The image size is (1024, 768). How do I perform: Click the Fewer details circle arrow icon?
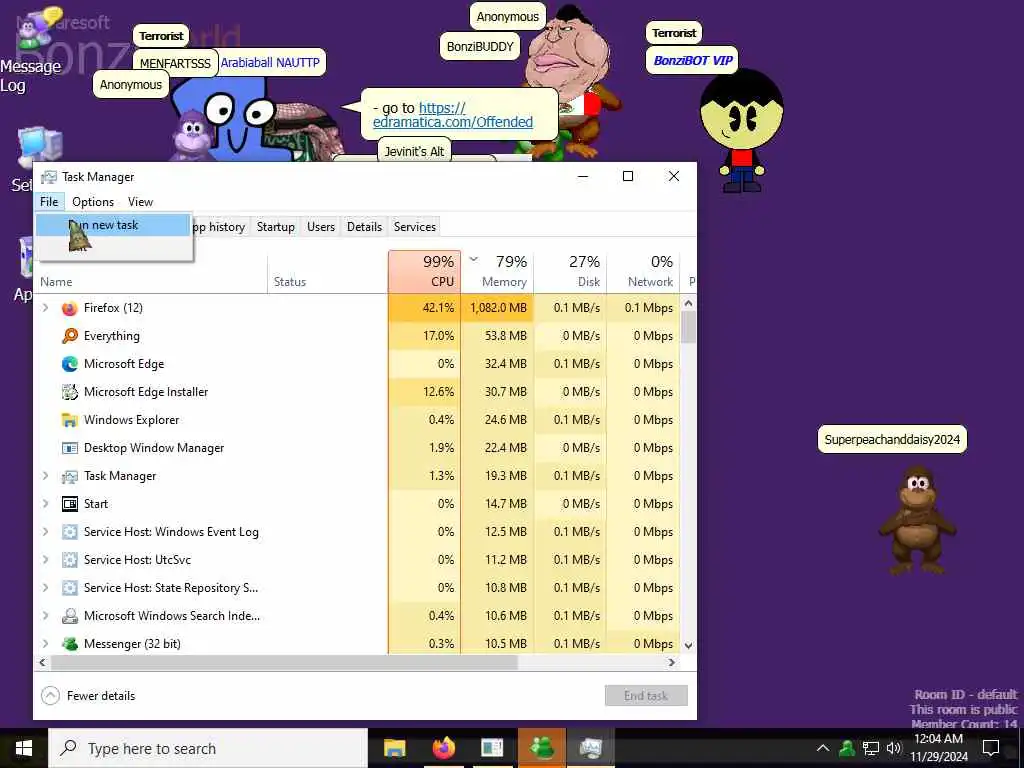[x=50, y=696]
